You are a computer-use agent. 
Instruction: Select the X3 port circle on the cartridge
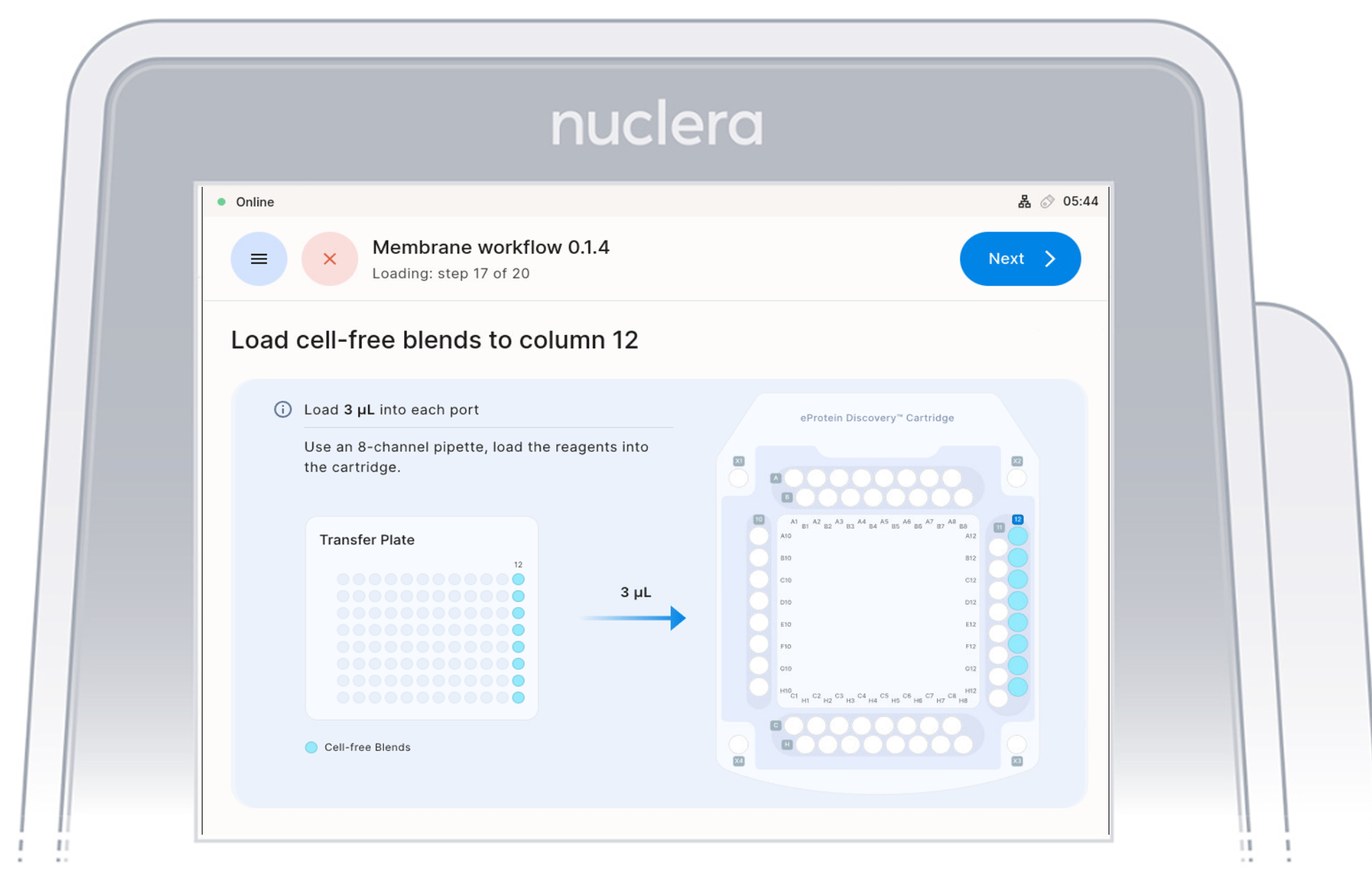click(x=1016, y=744)
